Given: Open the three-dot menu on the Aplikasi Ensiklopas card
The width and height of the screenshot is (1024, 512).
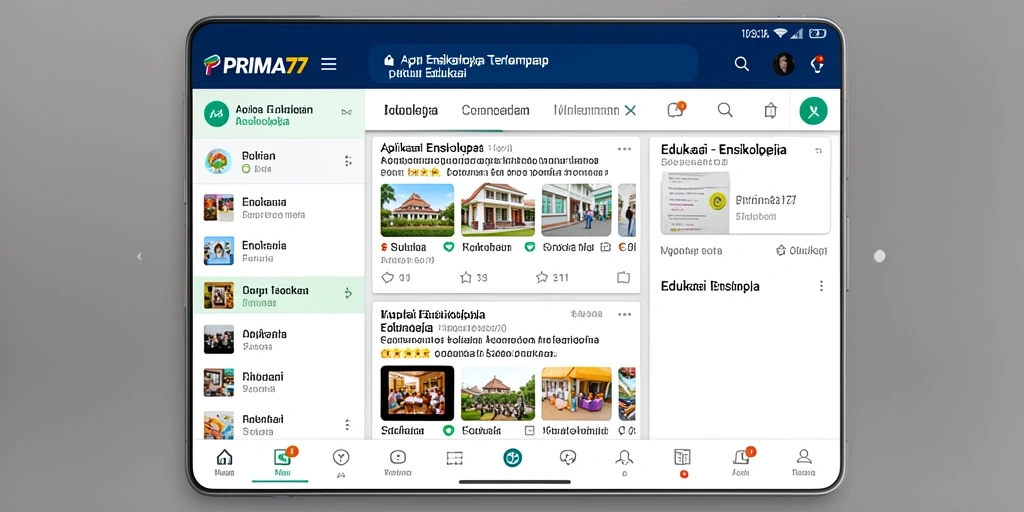Looking at the screenshot, I should point(624,149).
